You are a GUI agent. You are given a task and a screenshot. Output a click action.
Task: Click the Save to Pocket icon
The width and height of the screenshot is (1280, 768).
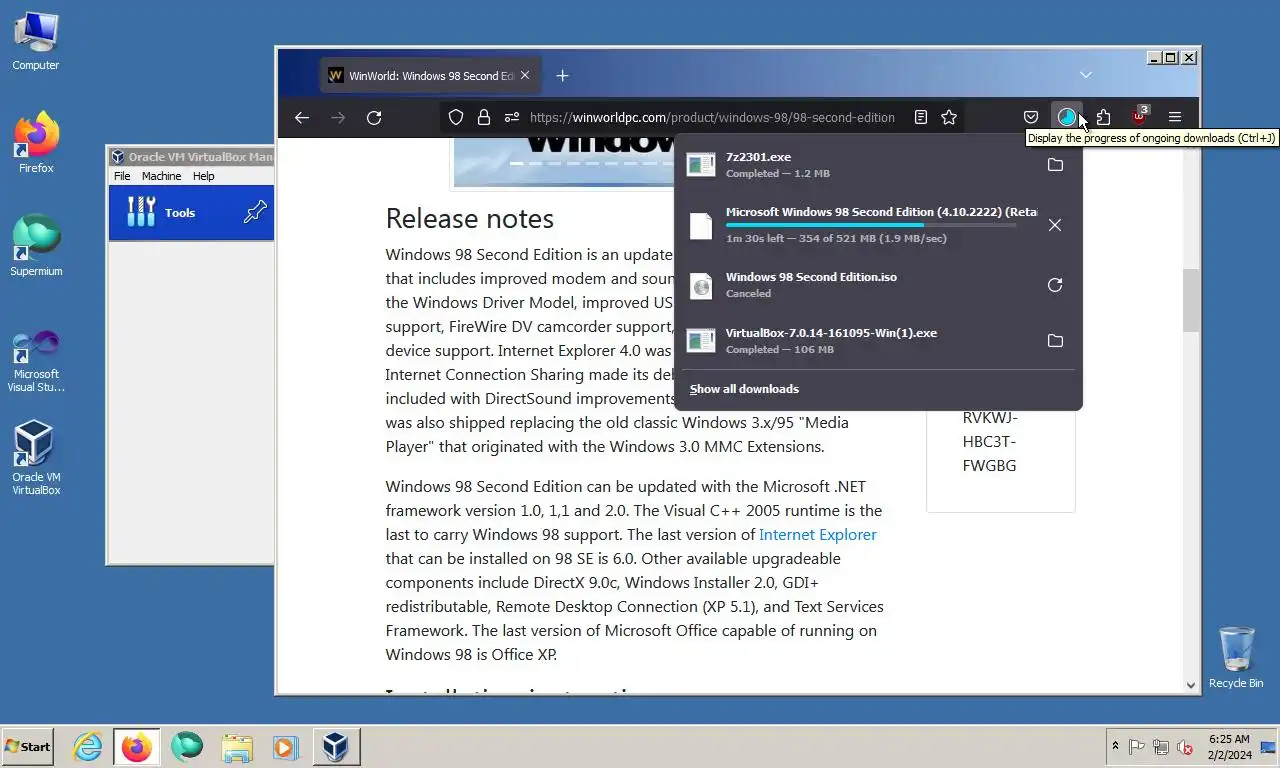[x=1031, y=117]
